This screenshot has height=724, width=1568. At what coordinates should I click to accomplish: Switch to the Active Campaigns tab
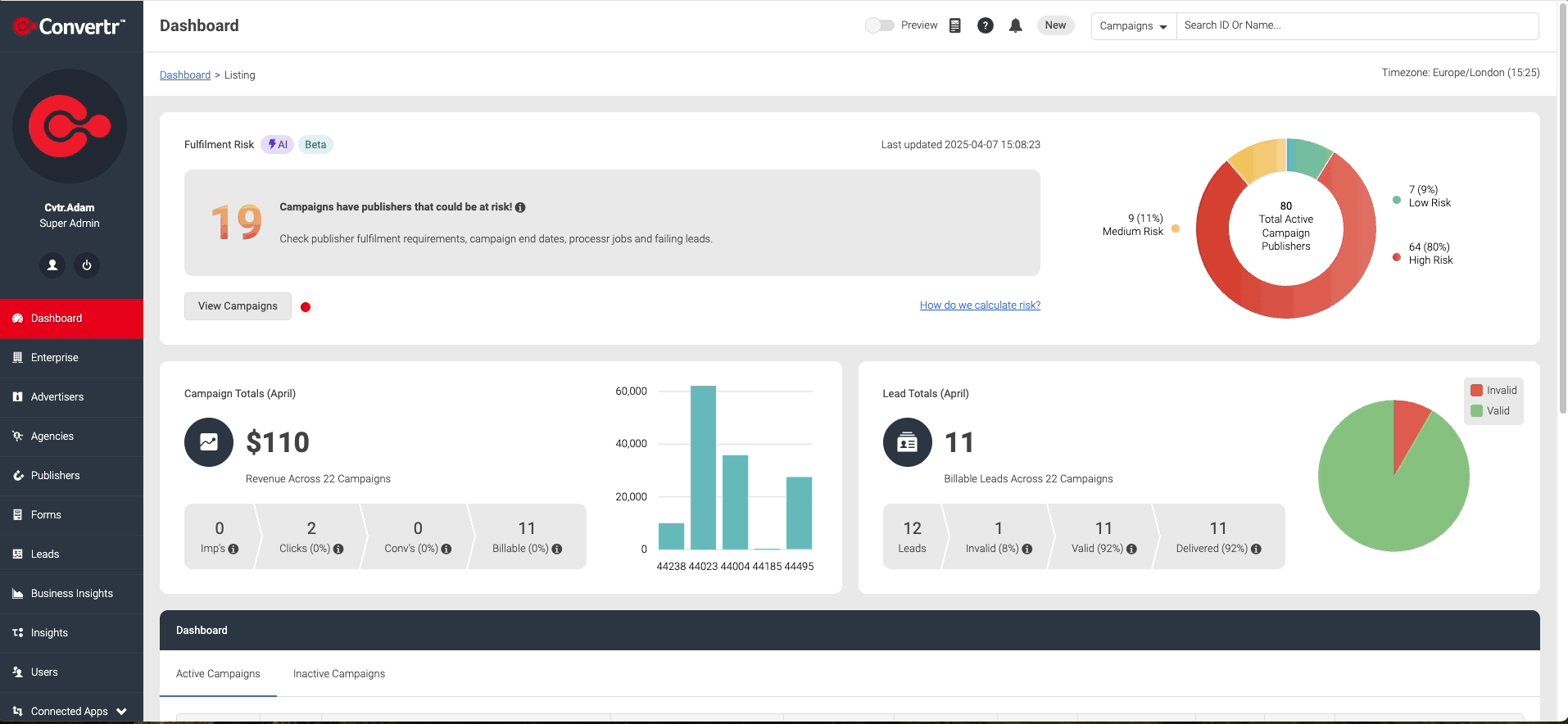(218, 674)
